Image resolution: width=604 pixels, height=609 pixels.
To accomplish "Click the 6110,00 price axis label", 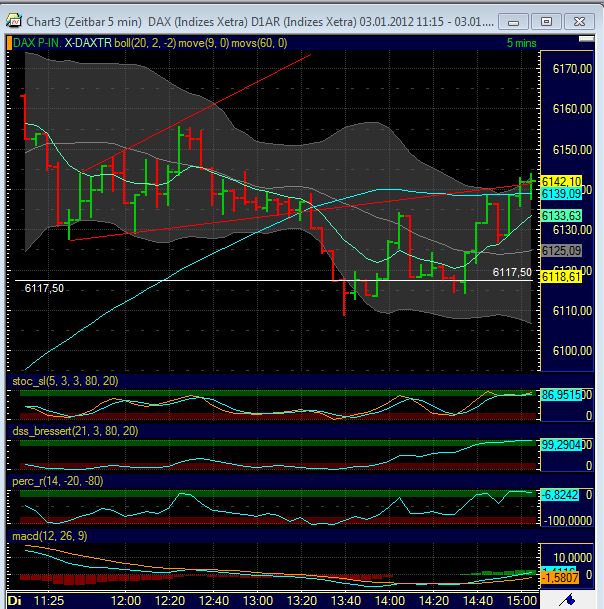I will coord(572,311).
